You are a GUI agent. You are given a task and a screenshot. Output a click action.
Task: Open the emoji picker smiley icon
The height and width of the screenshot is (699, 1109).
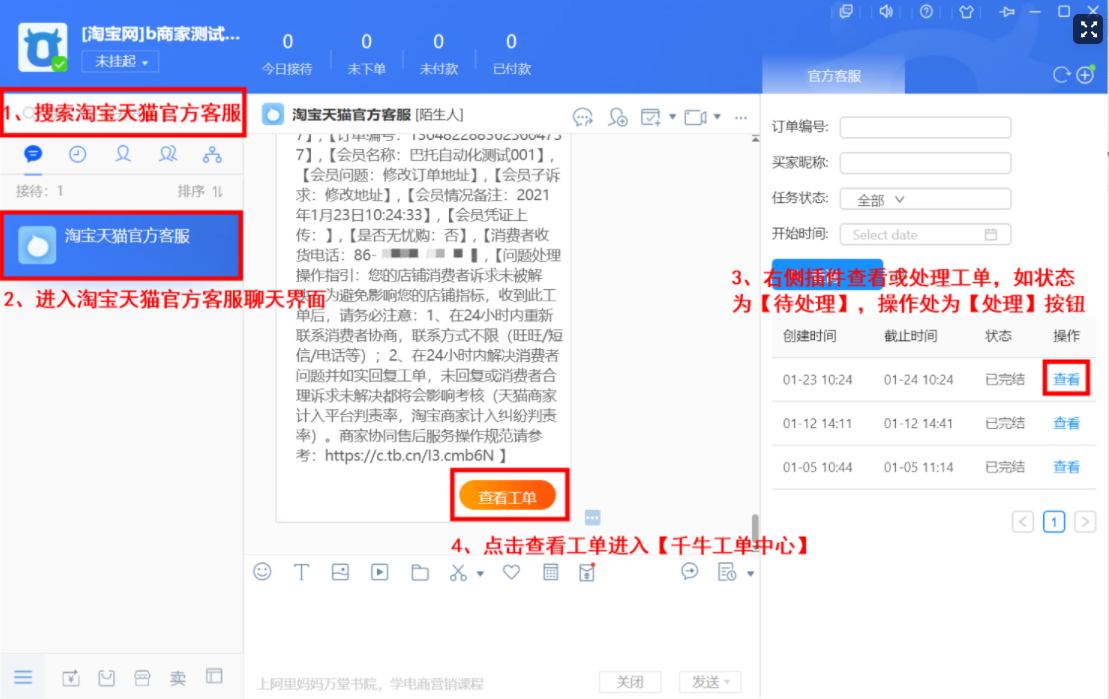coord(262,572)
